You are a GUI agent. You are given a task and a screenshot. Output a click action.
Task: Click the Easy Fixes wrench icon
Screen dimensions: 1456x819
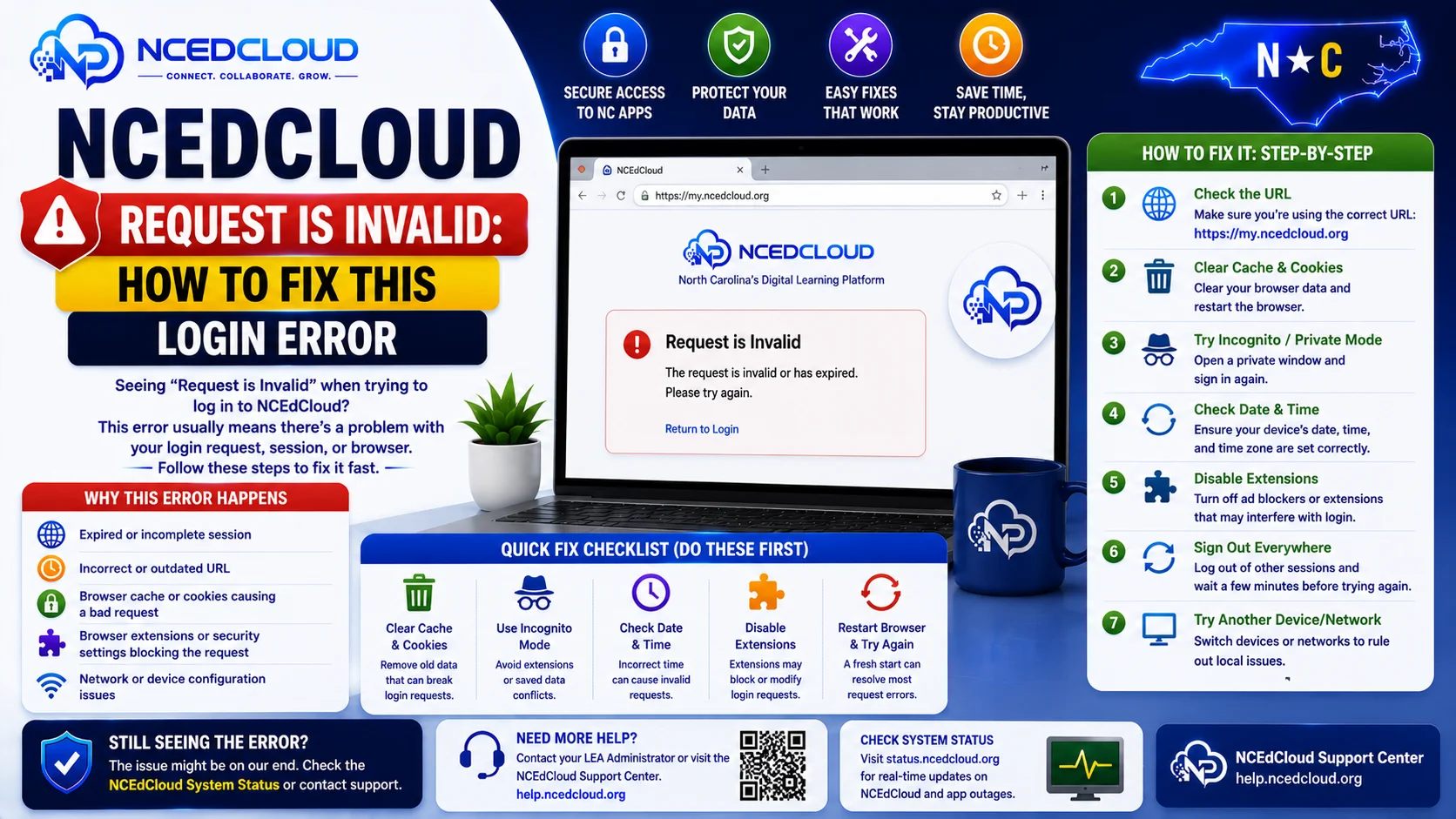[860, 45]
